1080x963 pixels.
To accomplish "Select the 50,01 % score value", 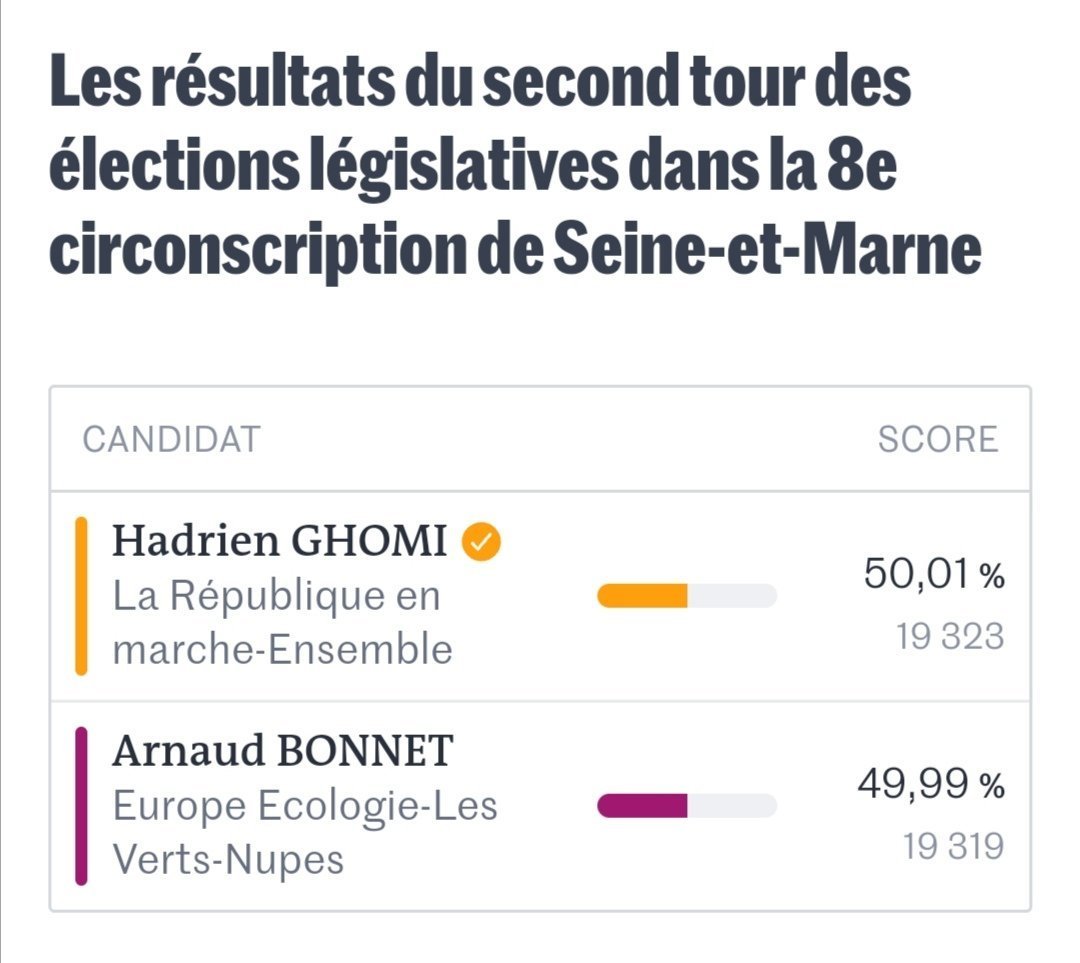I will point(933,575).
